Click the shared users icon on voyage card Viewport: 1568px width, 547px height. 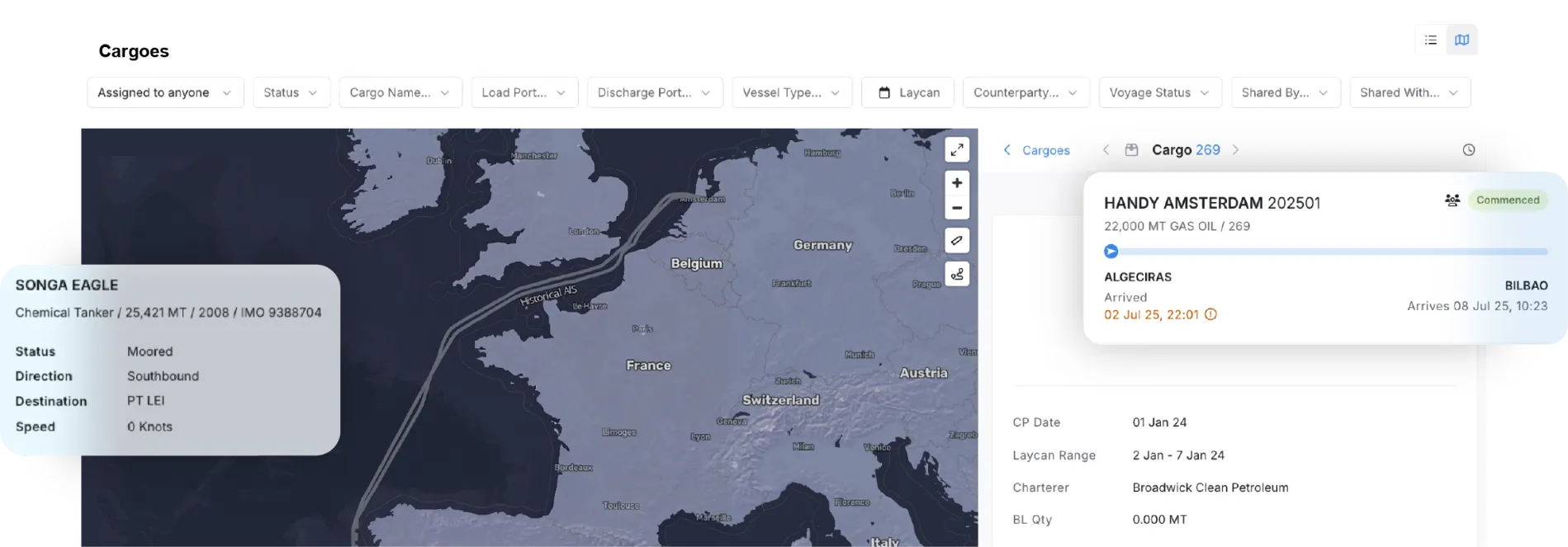(1452, 200)
